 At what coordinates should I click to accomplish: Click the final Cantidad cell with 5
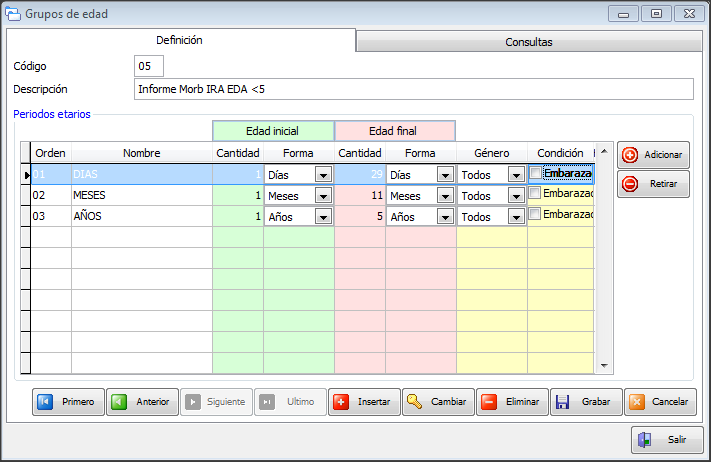click(360, 216)
